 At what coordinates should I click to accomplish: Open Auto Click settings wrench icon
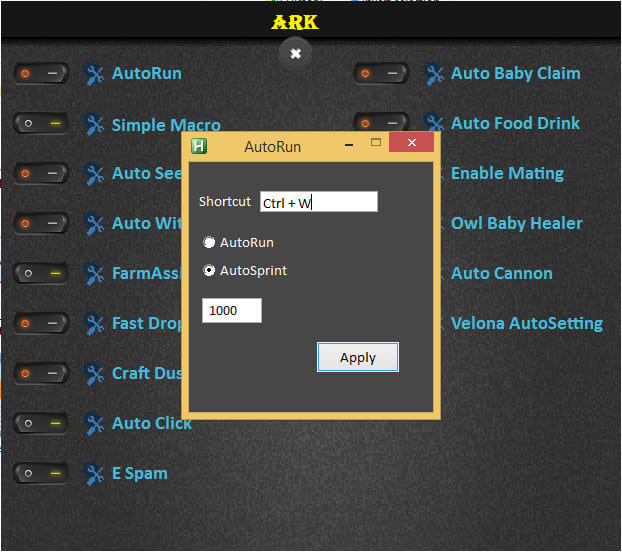[94, 424]
